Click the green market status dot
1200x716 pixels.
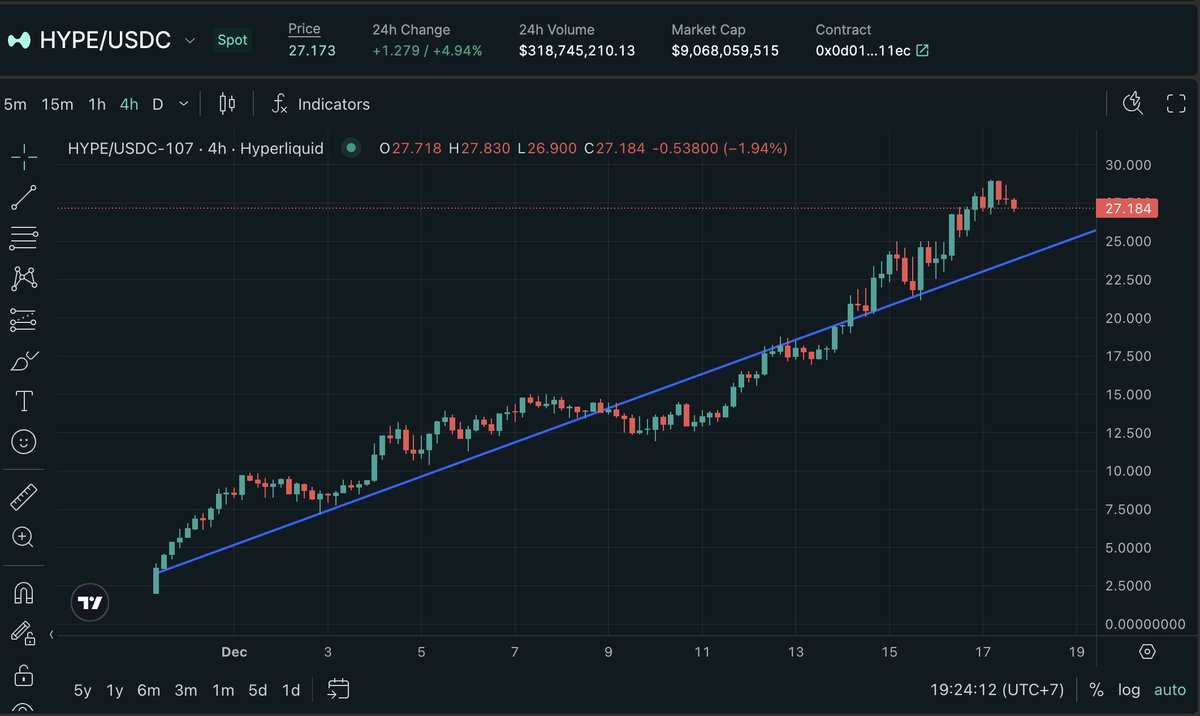[351, 148]
